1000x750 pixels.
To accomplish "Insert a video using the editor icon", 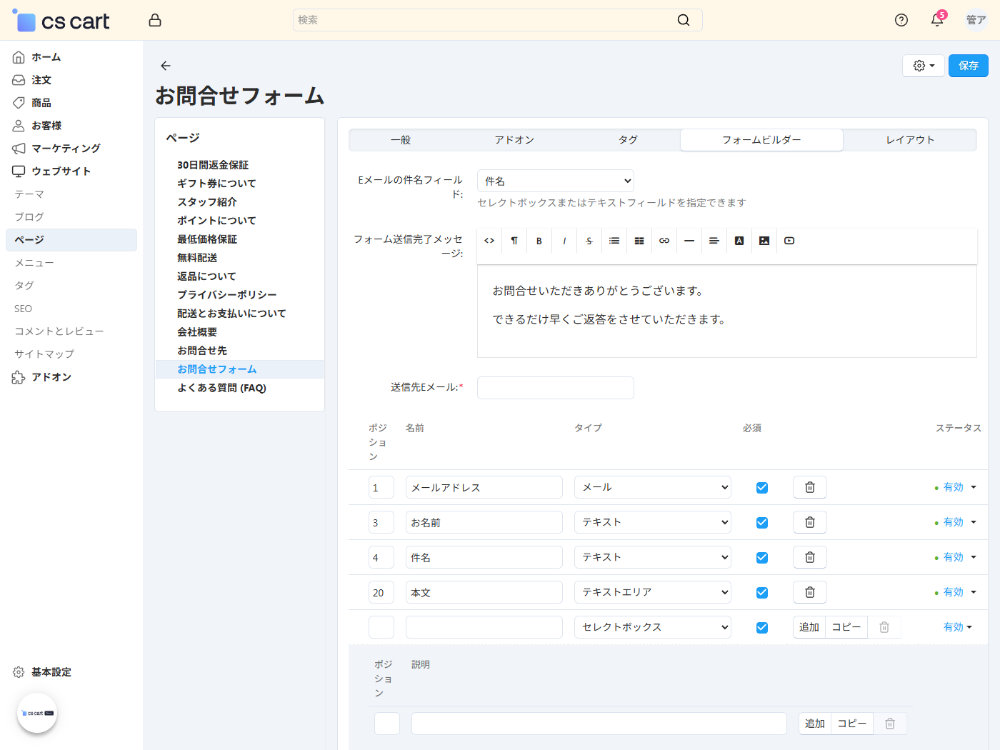I will (789, 240).
